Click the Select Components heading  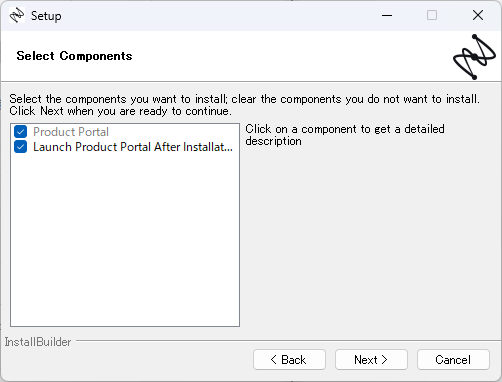(x=74, y=56)
